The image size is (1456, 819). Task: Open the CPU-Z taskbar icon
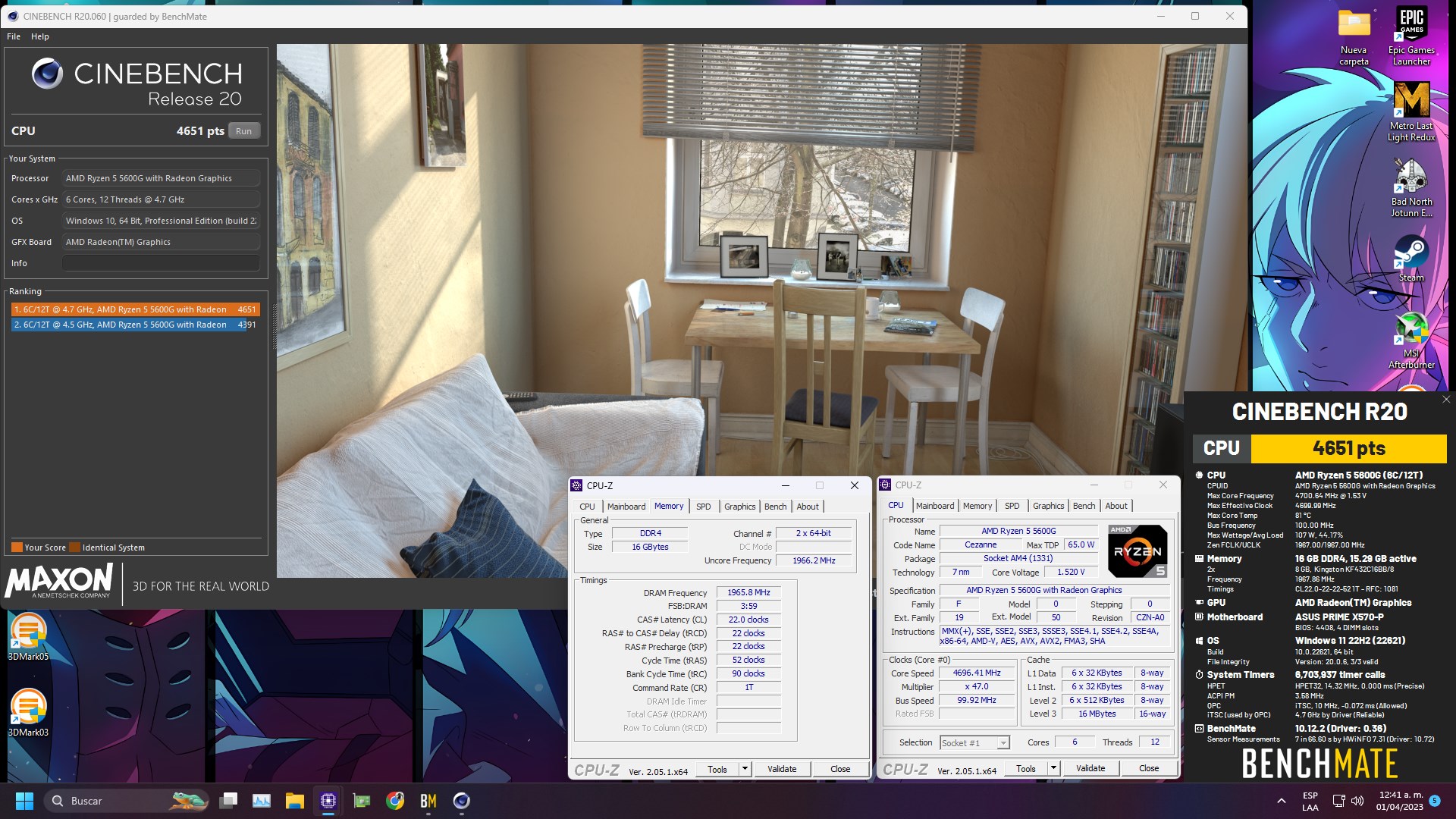(x=328, y=801)
